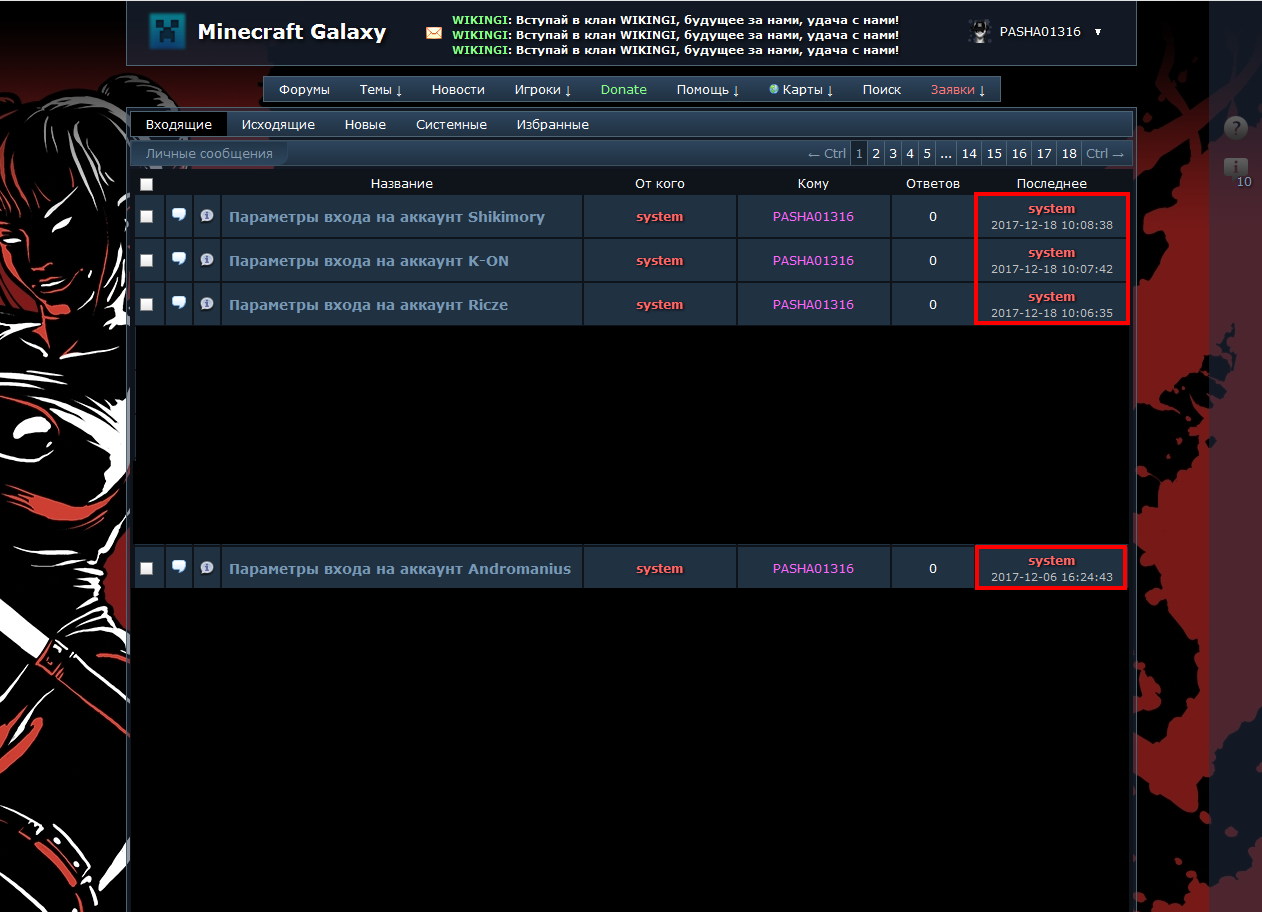Screen dimensions: 1262x912
Task: Click system sender in Ricze row
Action: 660,305
